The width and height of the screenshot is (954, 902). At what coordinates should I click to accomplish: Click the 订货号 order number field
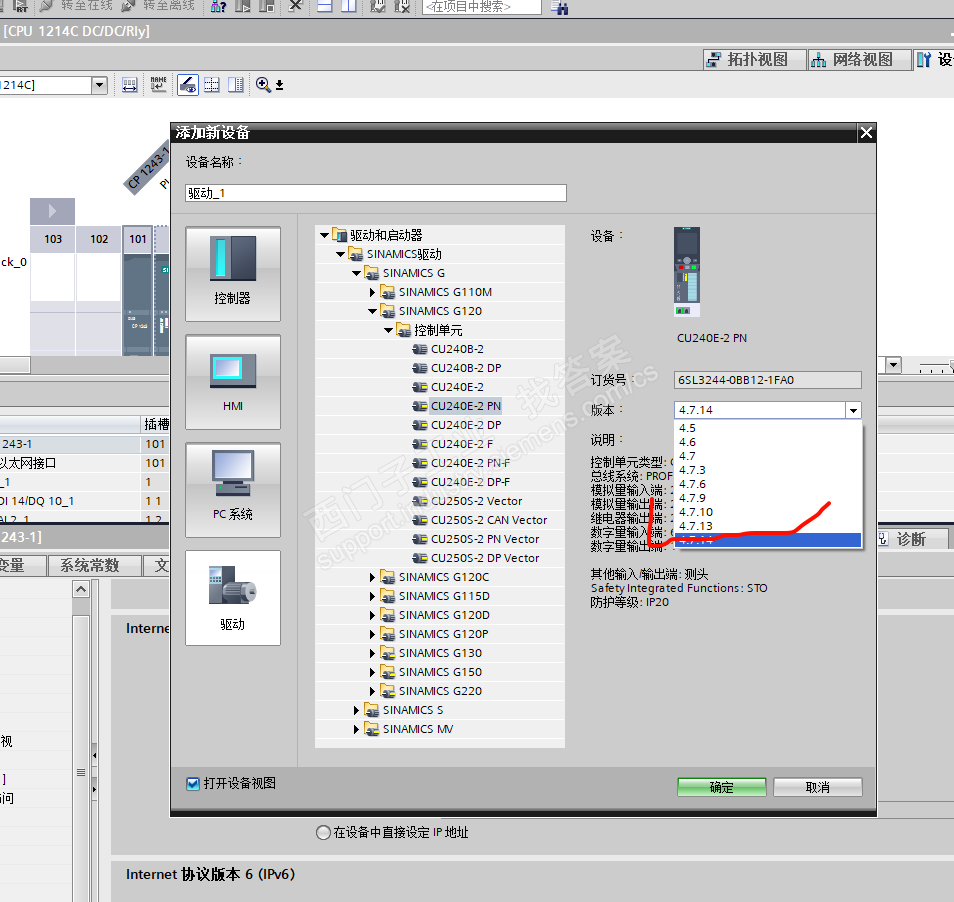coord(768,380)
